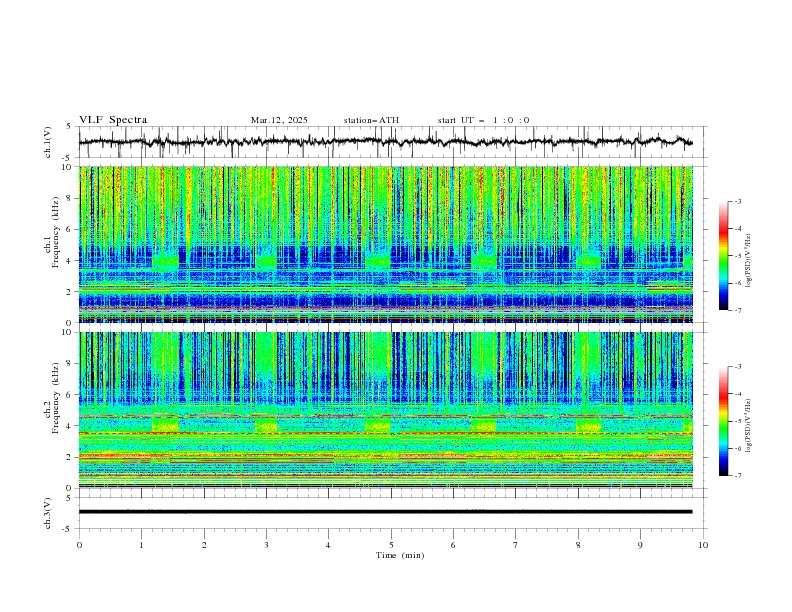Viewport: 792px width, 612px height.
Task: Click the '5' tick on the time axis
Action: [391, 545]
